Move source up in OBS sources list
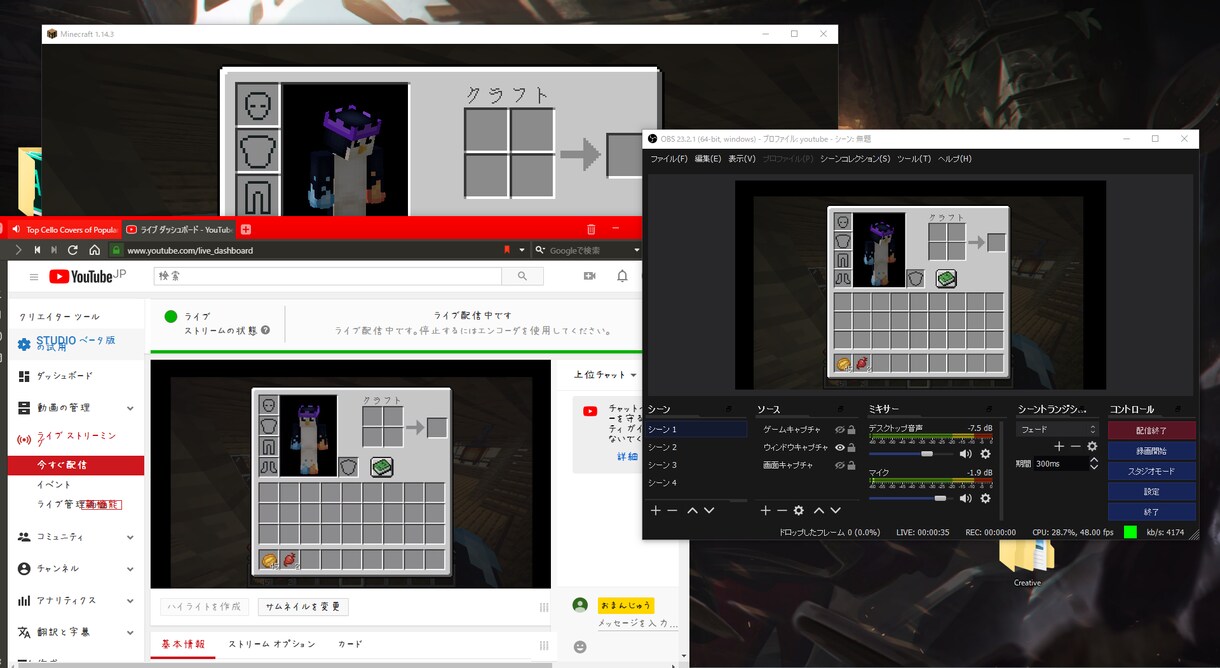Image resolution: width=1220 pixels, height=668 pixels. 819,510
